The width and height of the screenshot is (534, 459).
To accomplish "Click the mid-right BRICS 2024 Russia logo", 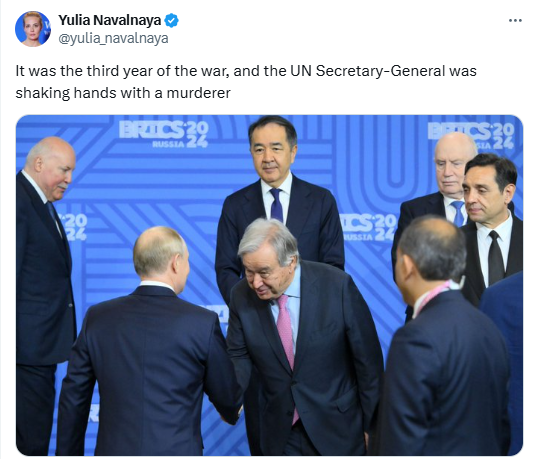I will tap(369, 227).
